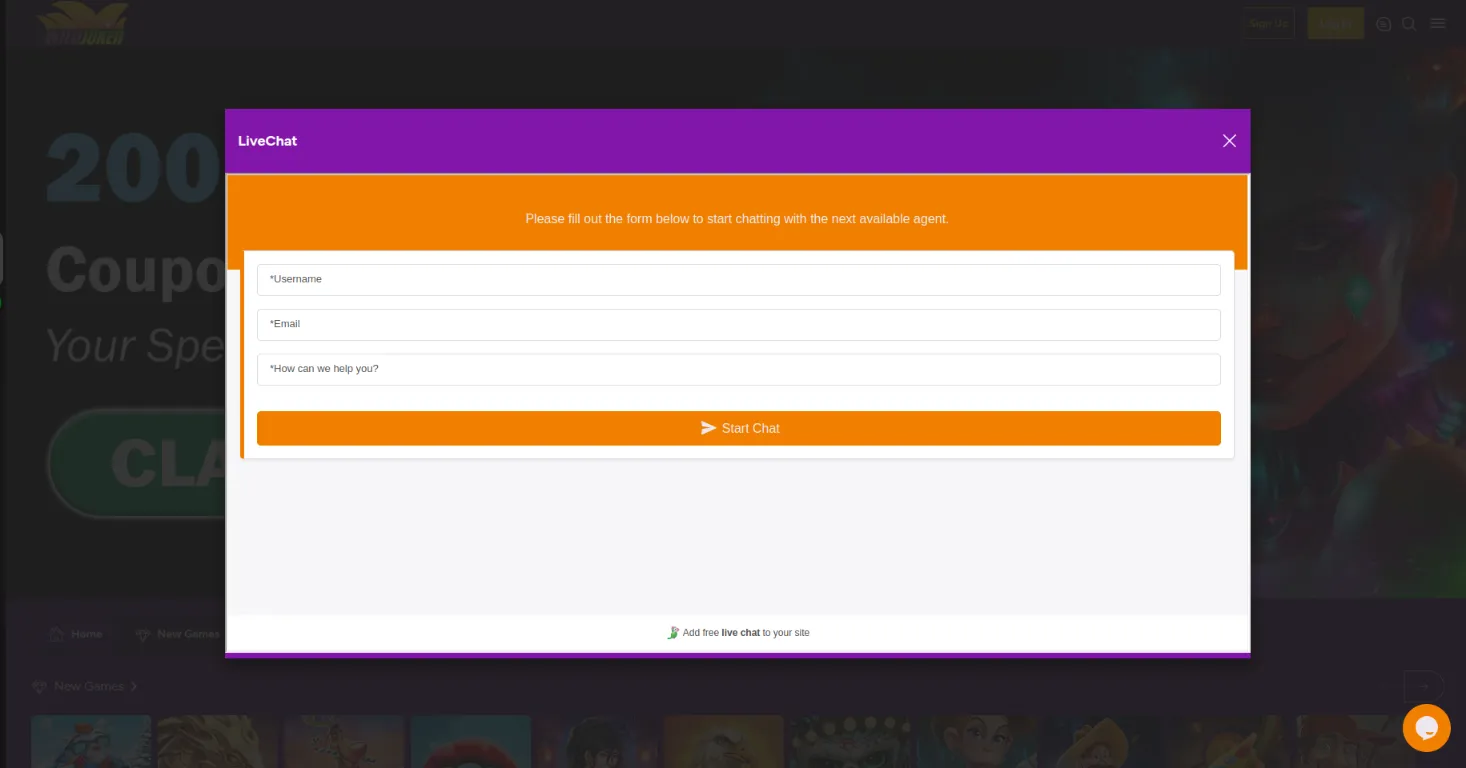Click the leaf icon beside the live chat footer text
This screenshot has height=768, width=1466.
click(x=674, y=632)
